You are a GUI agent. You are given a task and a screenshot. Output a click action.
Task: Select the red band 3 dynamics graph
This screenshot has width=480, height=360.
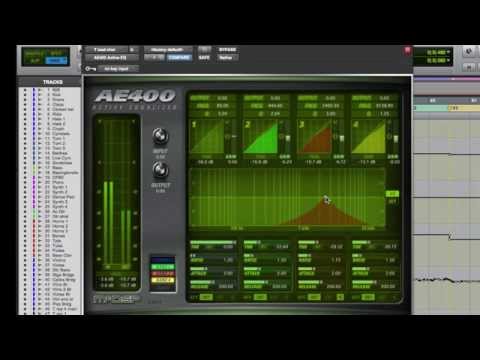tap(315, 137)
